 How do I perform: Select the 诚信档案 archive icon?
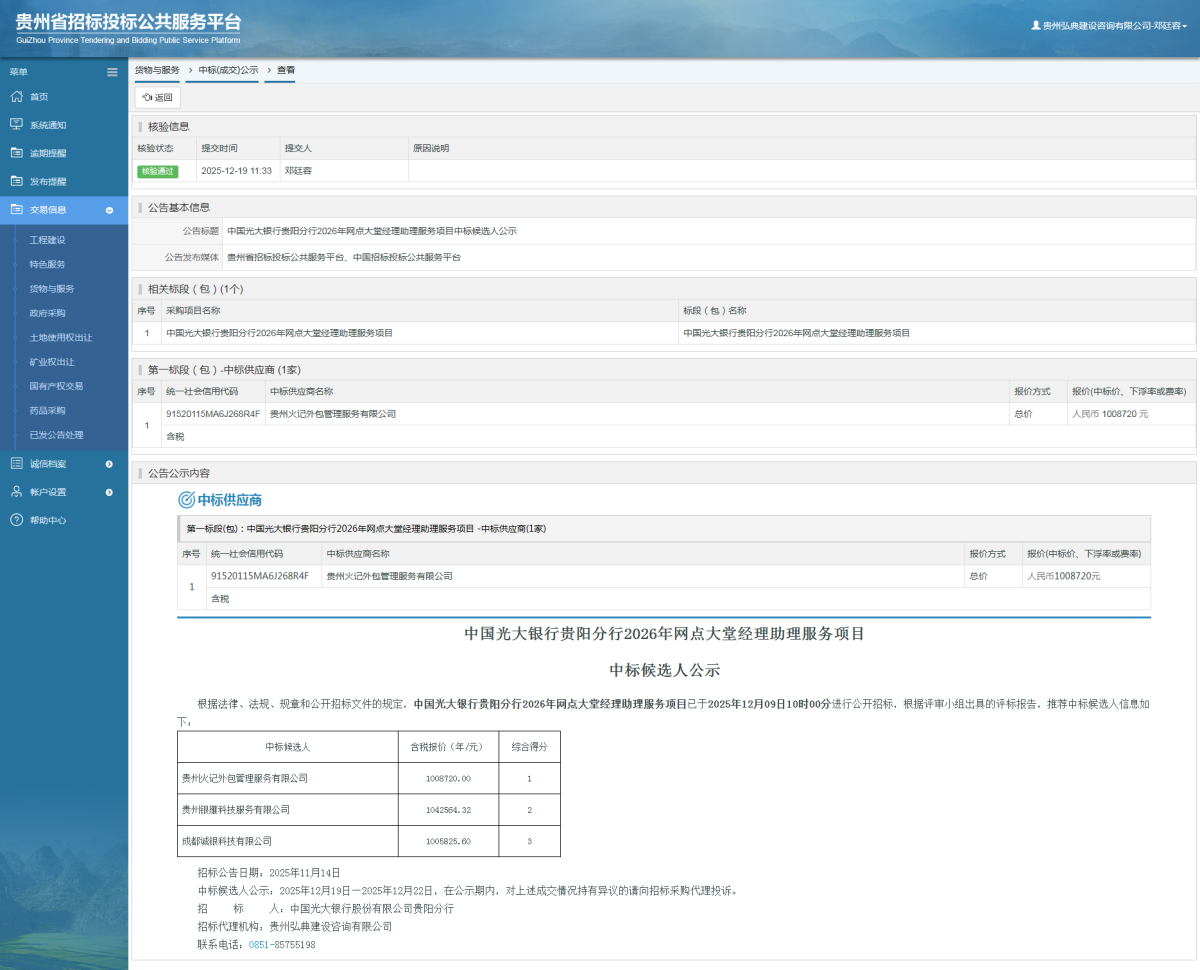point(15,463)
